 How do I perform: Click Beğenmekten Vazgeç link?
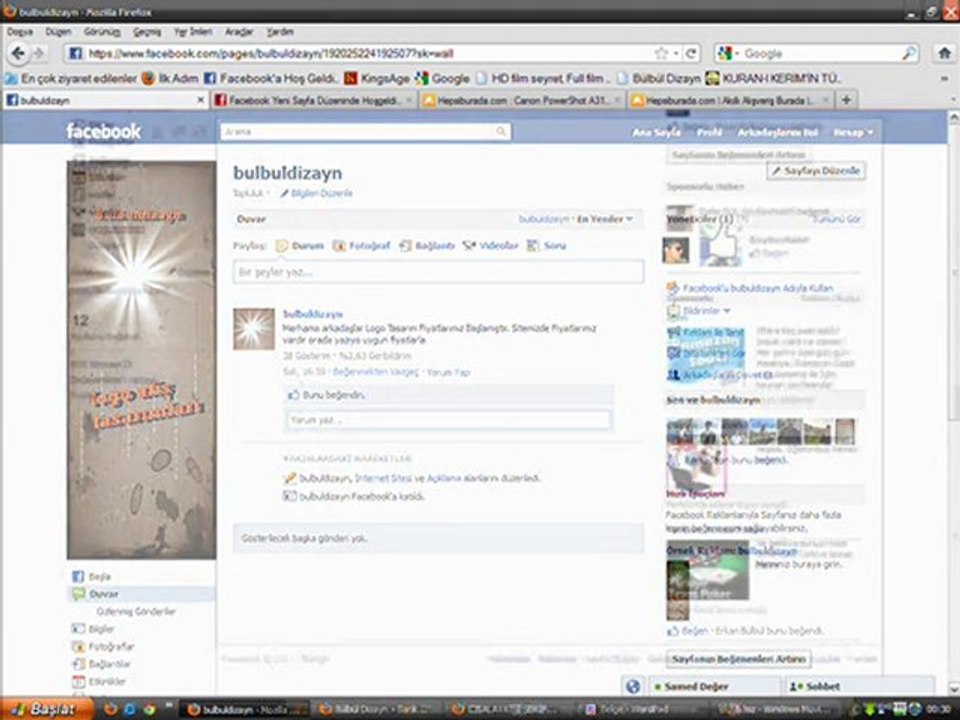coord(376,372)
